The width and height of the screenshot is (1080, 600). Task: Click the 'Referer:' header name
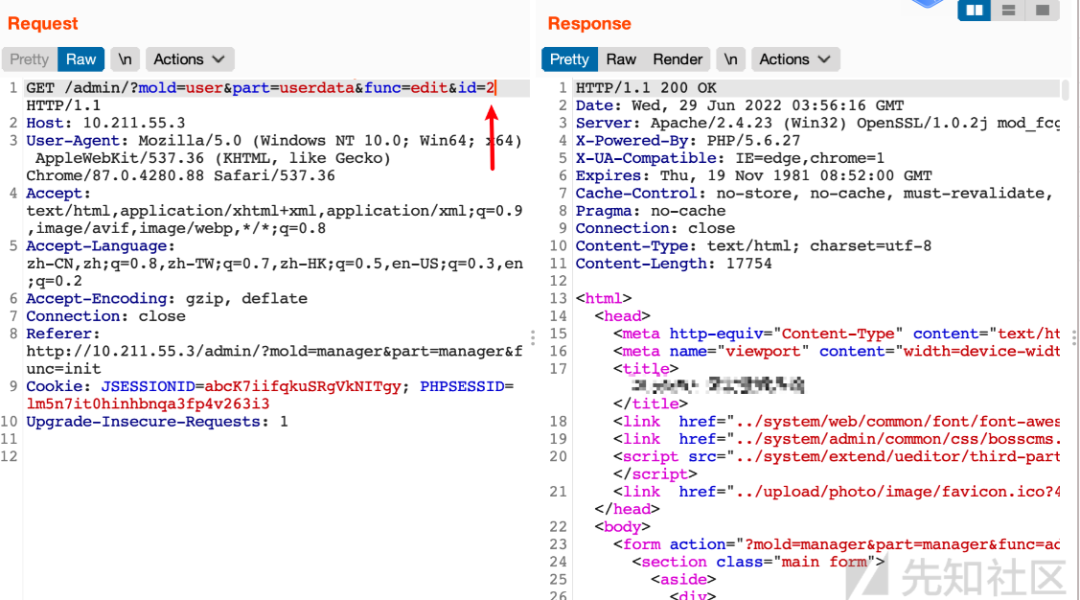click(x=63, y=333)
